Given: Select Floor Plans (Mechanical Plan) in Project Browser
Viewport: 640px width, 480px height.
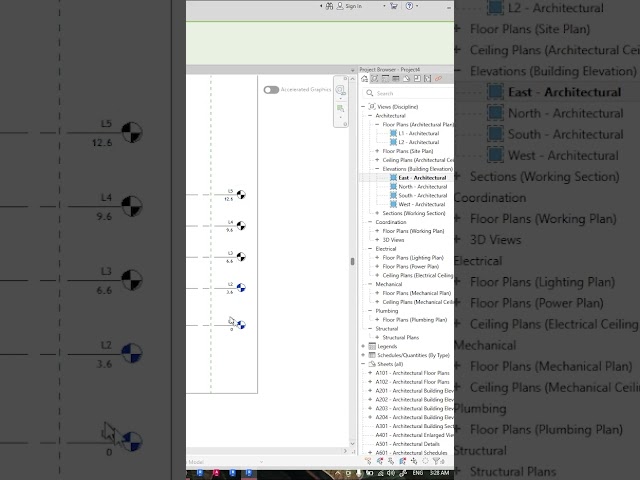Looking at the screenshot, I should click(417, 293).
